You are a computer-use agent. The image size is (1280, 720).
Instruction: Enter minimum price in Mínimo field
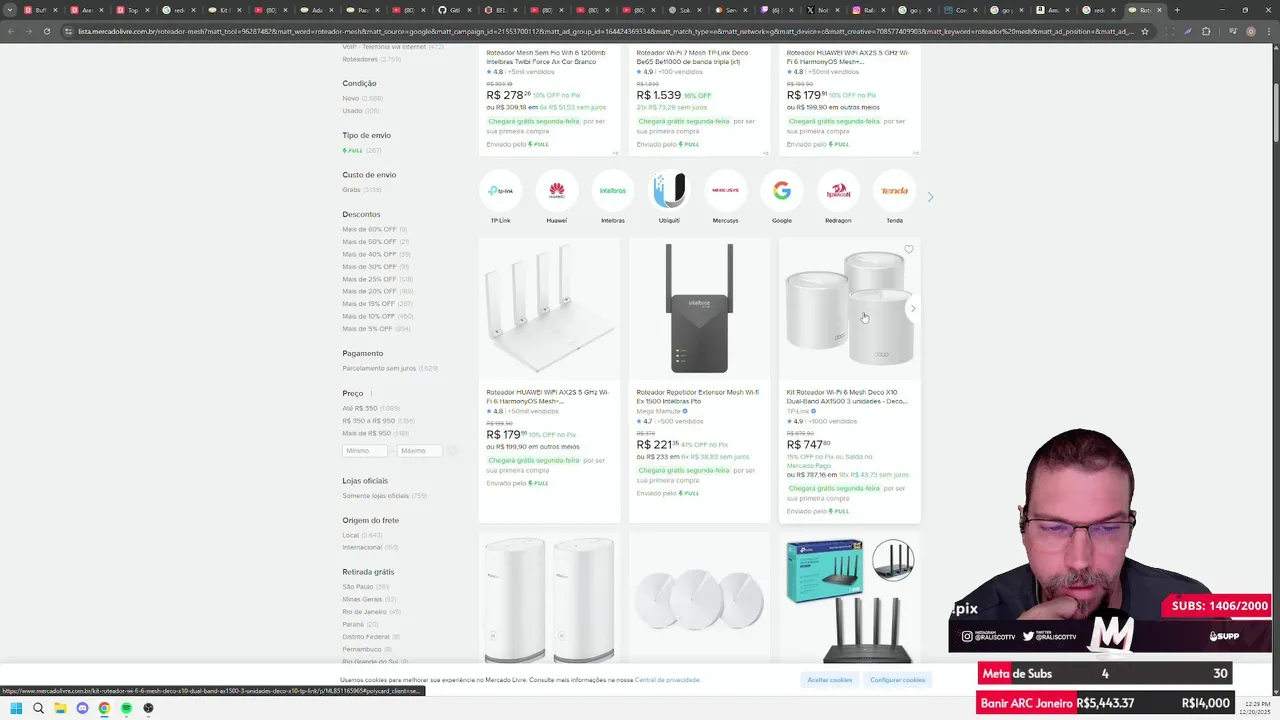365,451
